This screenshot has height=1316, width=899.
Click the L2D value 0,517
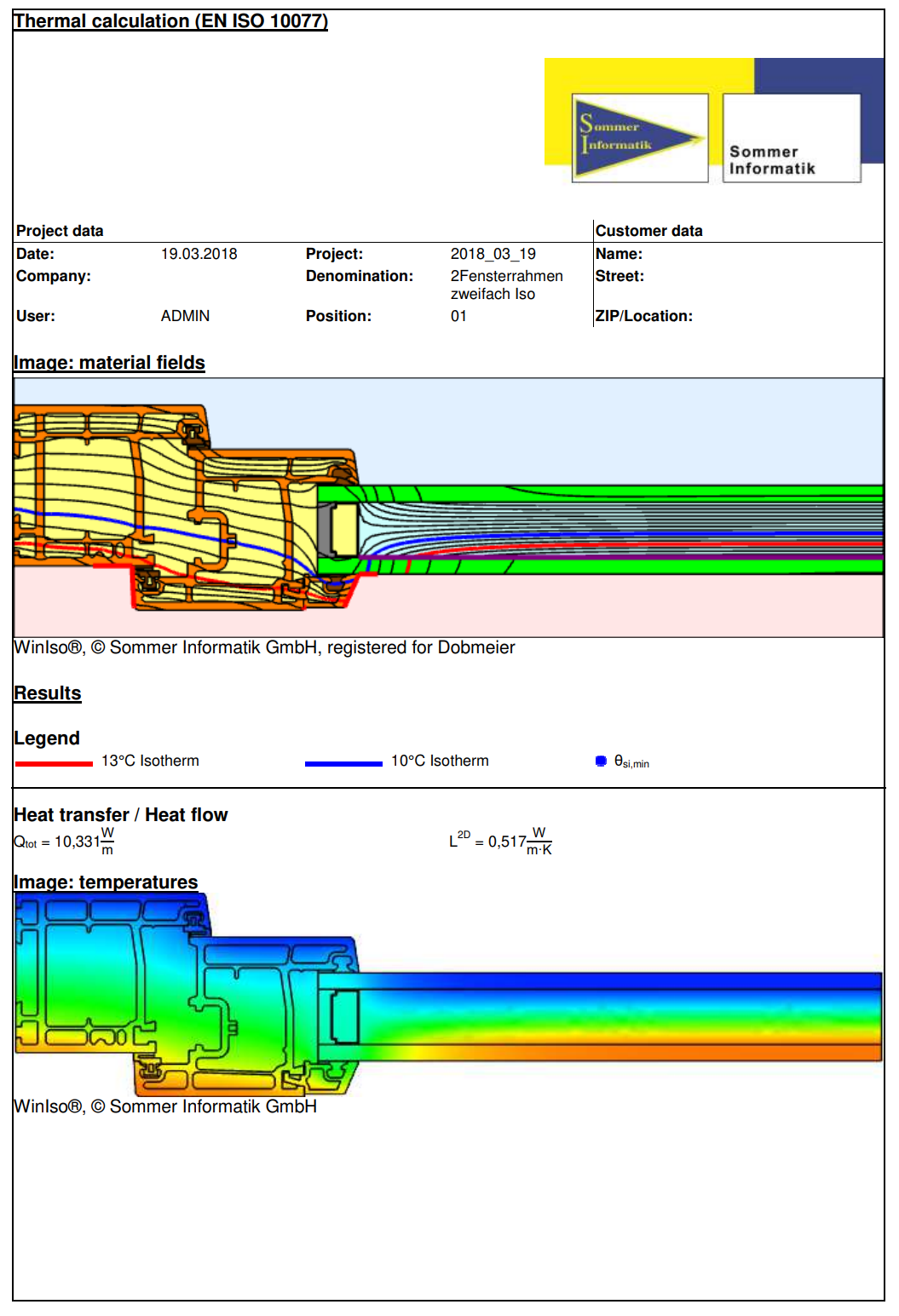click(507, 842)
